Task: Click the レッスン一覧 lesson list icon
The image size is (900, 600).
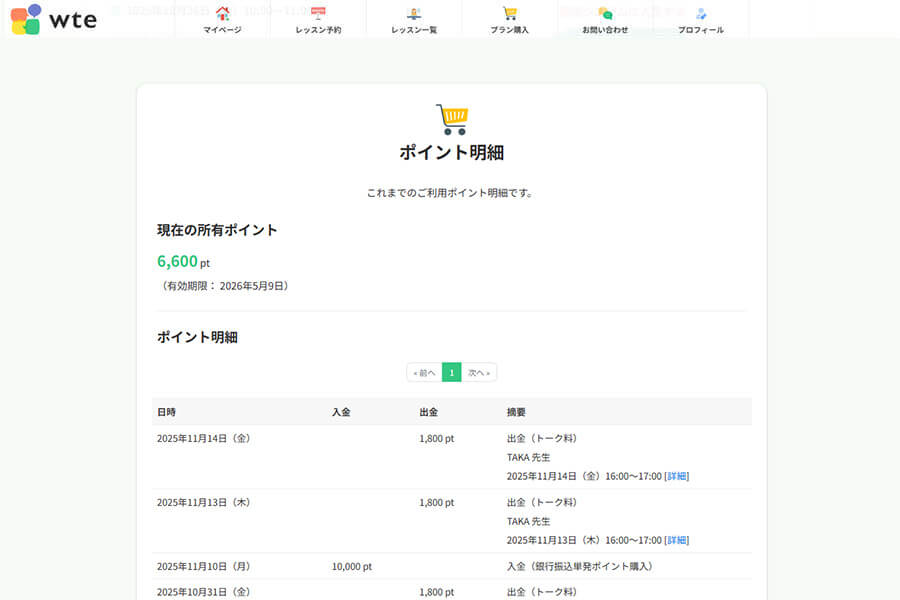Action: click(x=414, y=12)
